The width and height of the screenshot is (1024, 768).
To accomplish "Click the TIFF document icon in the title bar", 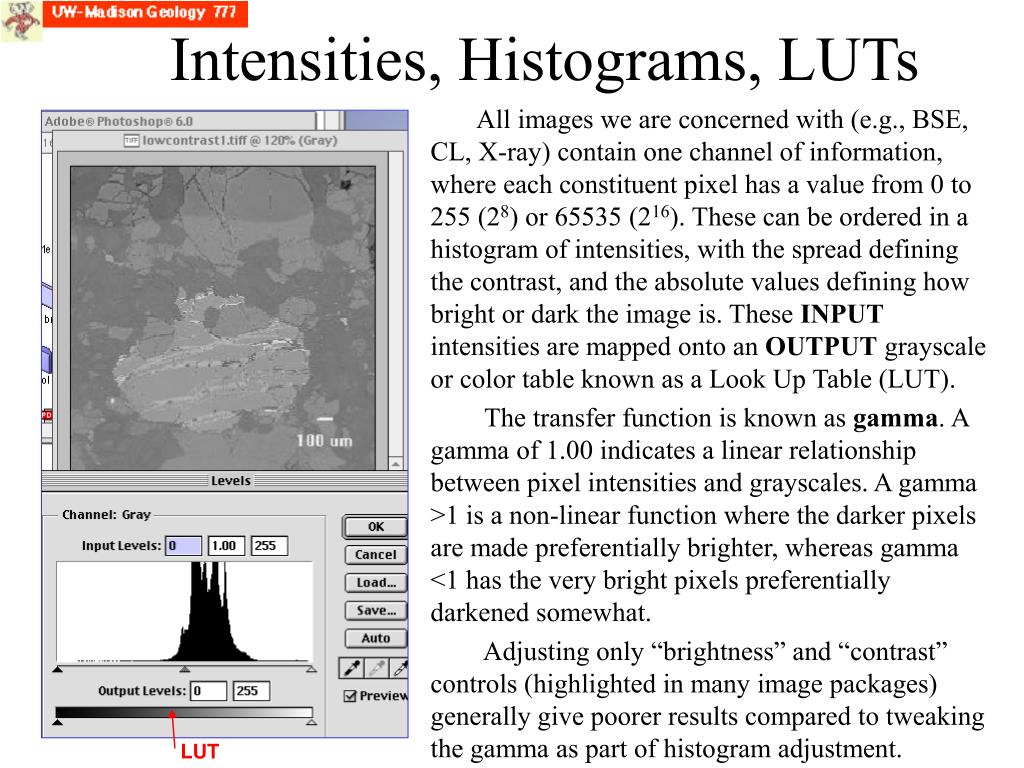I will coord(131,140).
